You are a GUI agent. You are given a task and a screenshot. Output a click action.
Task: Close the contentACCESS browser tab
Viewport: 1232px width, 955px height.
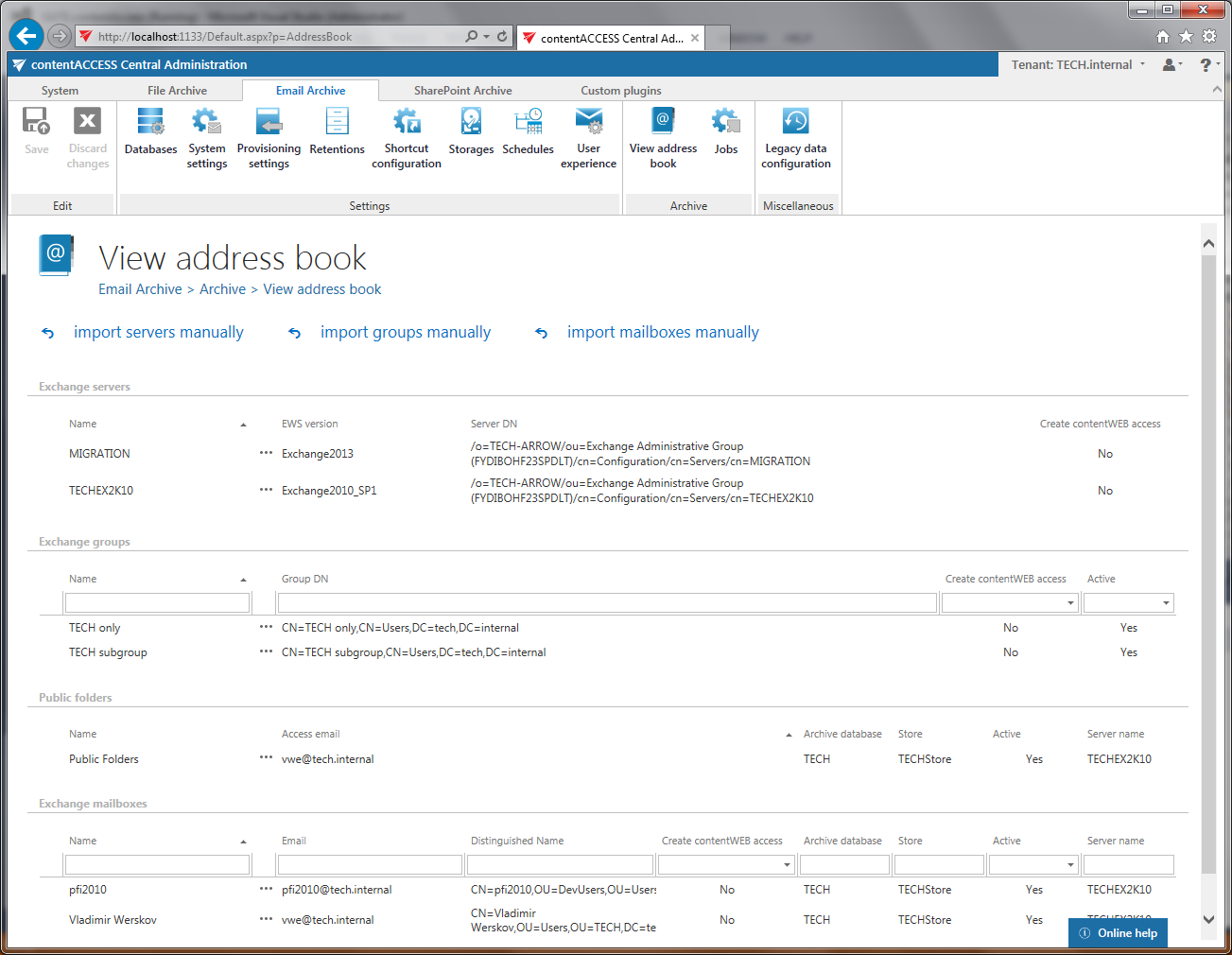(695, 38)
